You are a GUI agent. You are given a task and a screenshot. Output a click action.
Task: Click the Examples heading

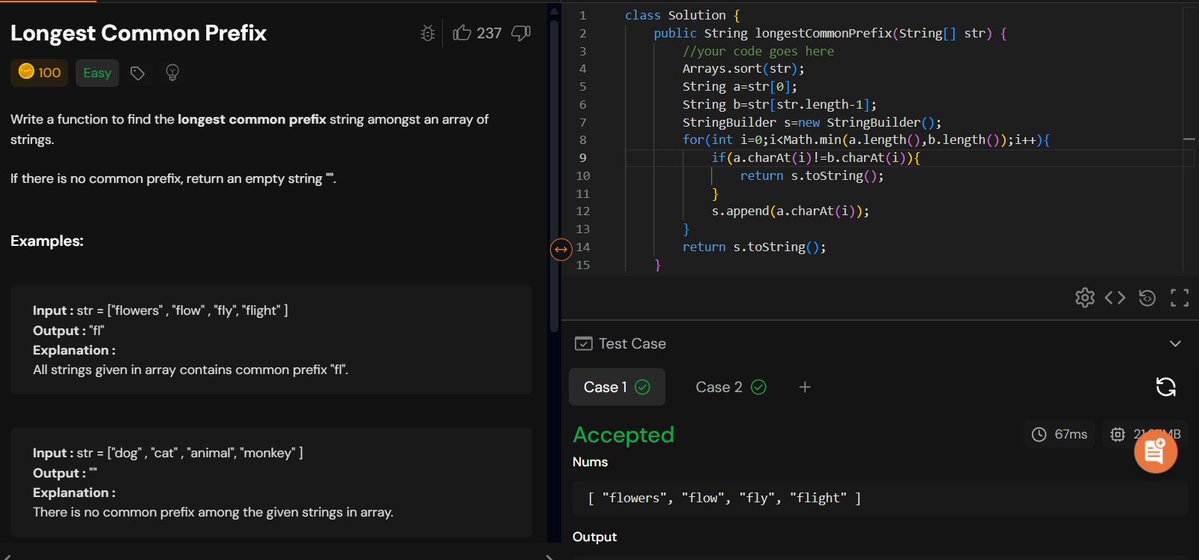click(x=47, y=241)
